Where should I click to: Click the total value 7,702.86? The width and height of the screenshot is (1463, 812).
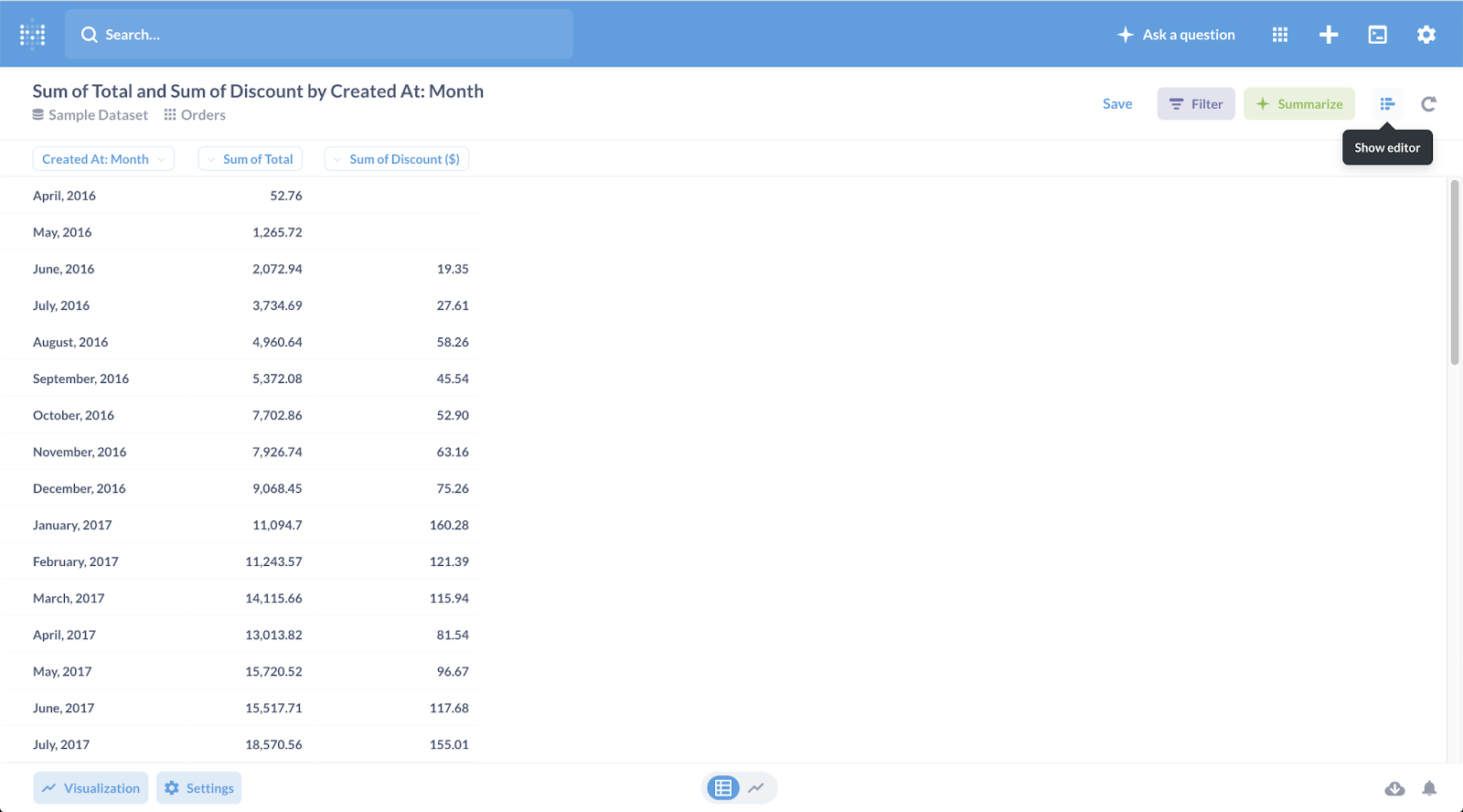pos(277,415)
